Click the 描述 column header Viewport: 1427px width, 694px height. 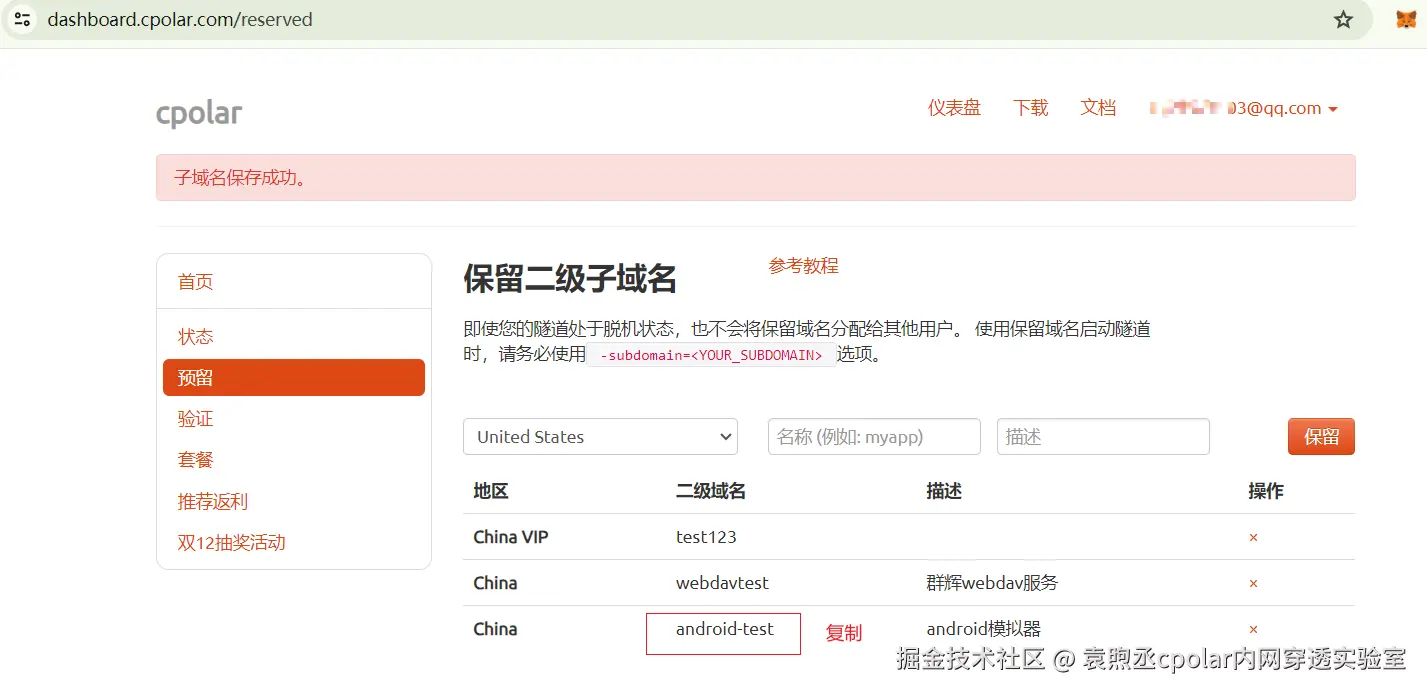tap(944, 491)
